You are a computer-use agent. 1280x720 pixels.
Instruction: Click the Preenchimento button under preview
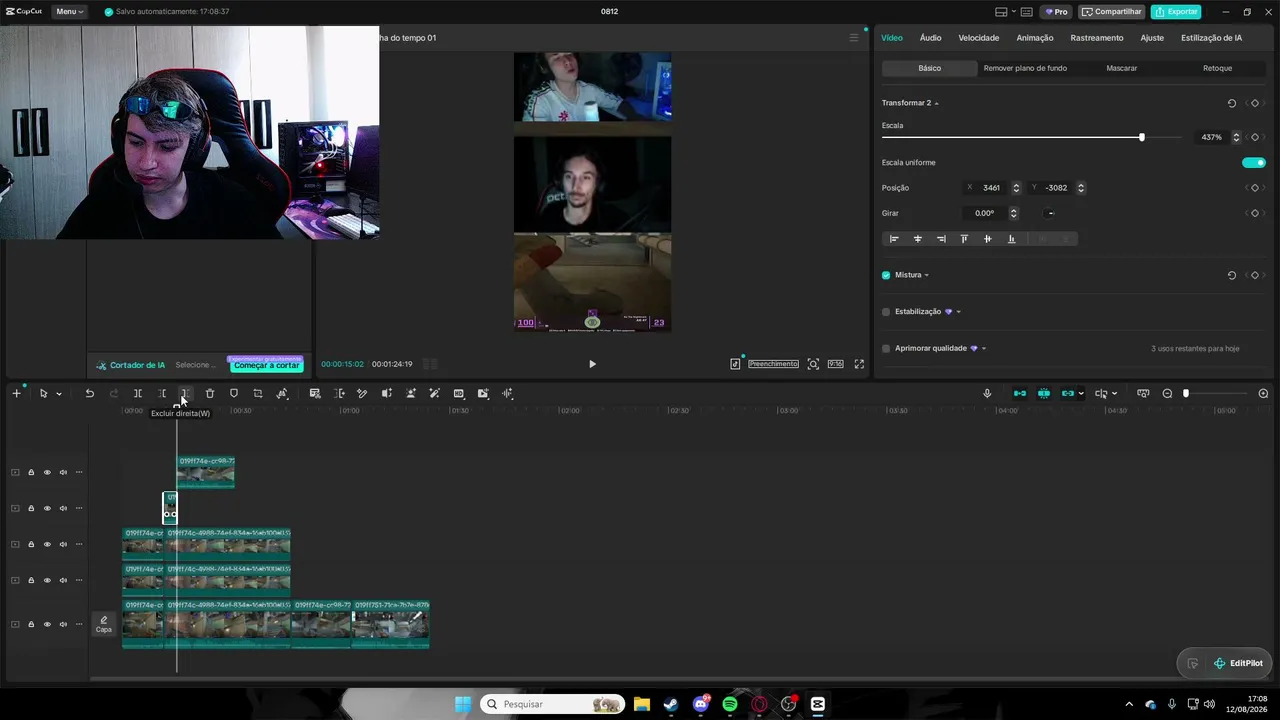pyautogui.click(x=774, y=364)
